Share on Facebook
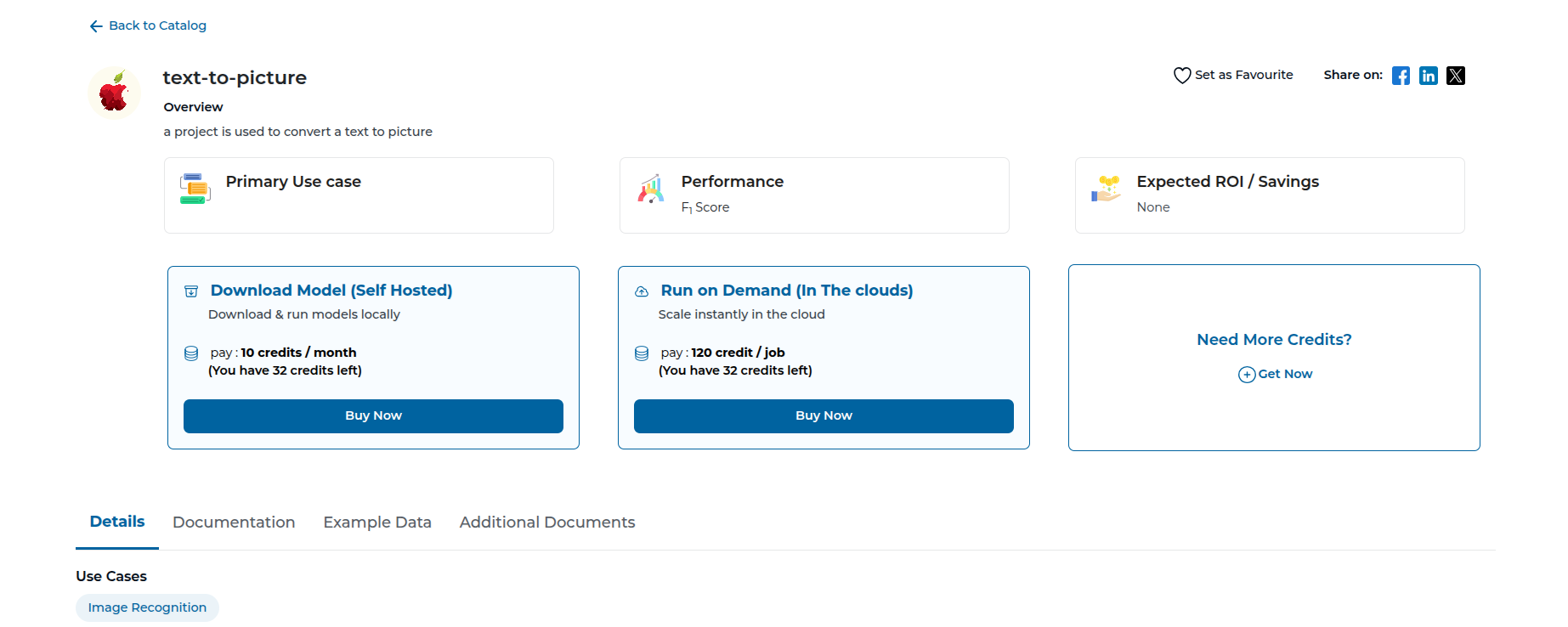This screenshot has height=627, width=1568. (1401, 76)
